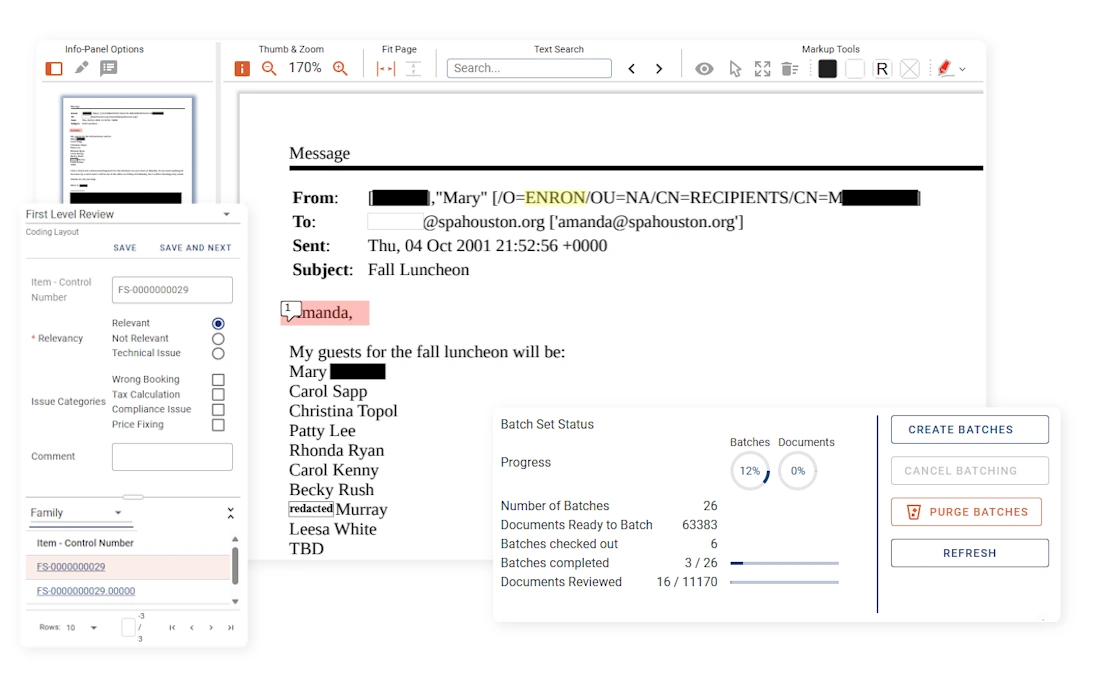Open the highlighter pen options chevron
The height and width of the screenshot is (677, 1110).
[963, 68]
